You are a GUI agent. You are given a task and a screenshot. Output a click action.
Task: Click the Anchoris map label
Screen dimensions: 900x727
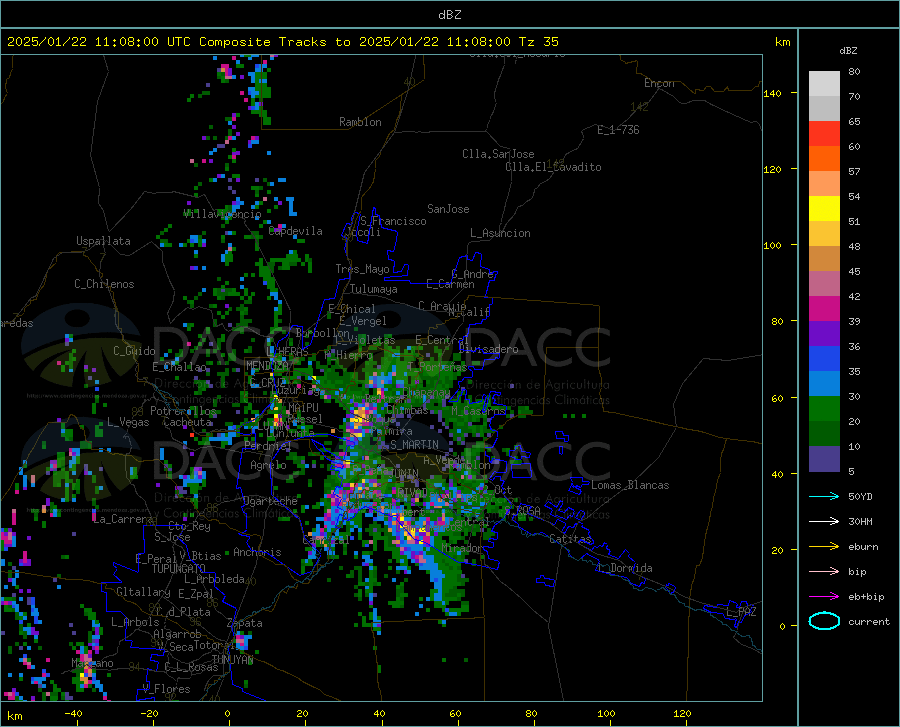pos(257,553)
